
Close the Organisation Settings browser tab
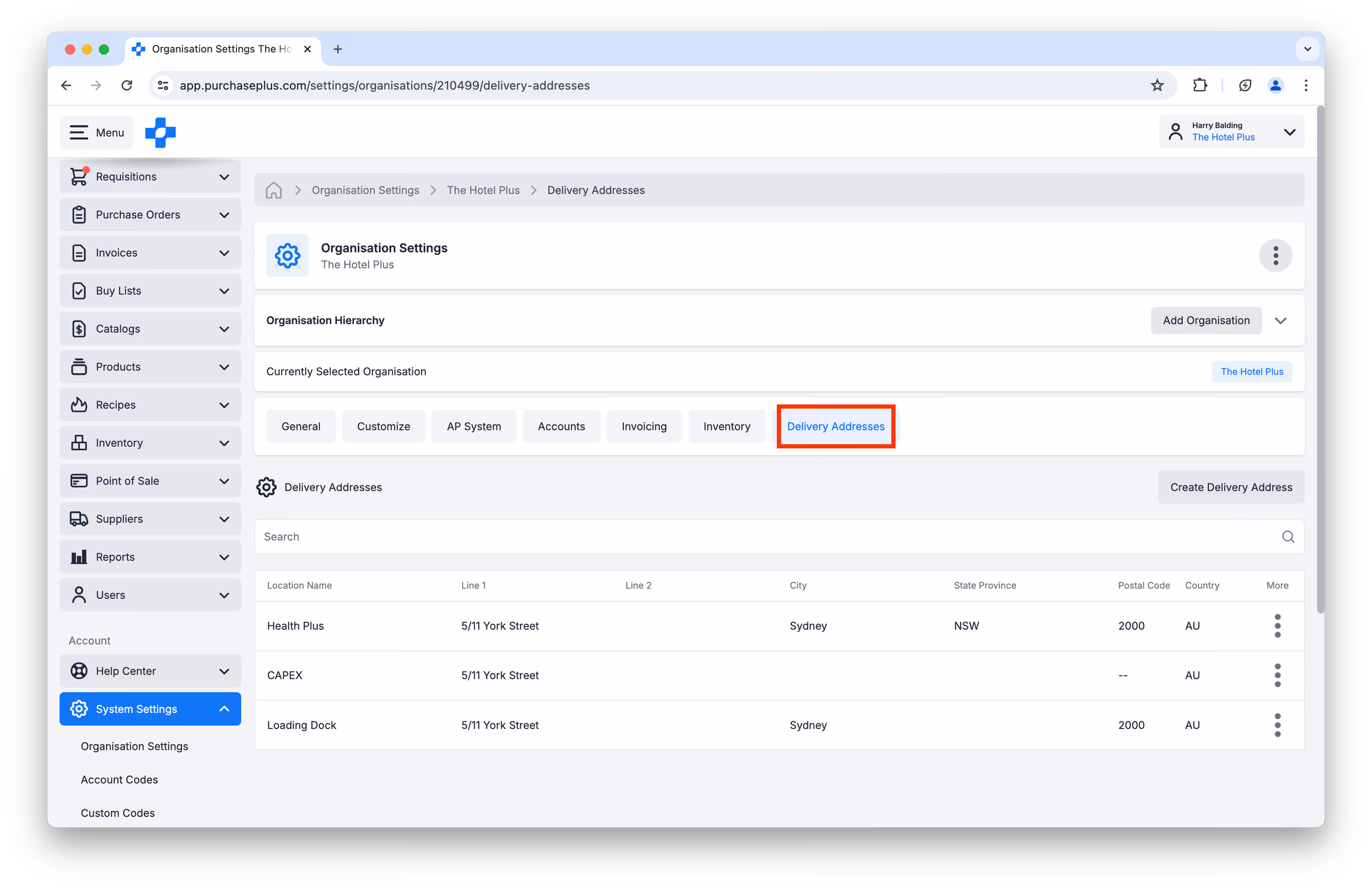click(x=307, y=49)
